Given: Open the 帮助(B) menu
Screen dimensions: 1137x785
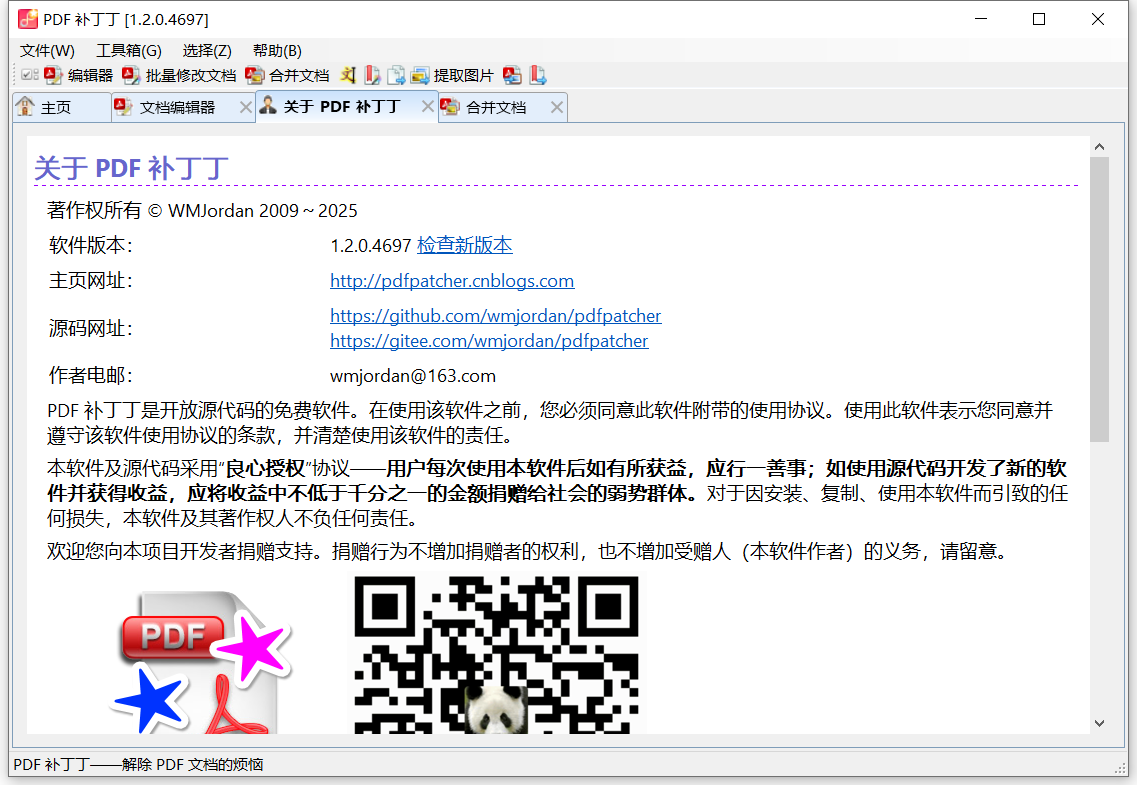Looking at the screenshot, I should tap(277, 51).
